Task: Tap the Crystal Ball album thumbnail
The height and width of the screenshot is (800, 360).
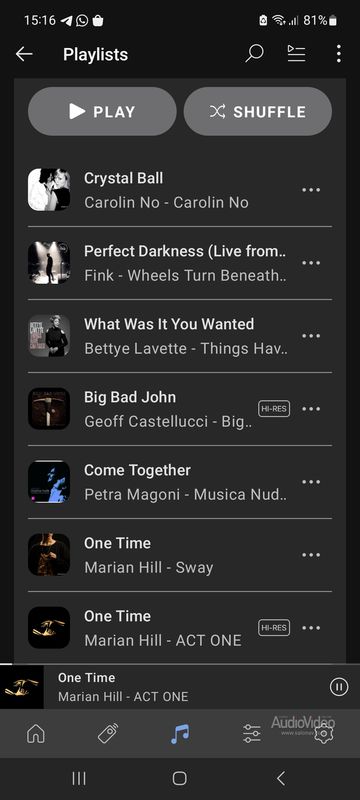Action: click(x=49, y=190)
